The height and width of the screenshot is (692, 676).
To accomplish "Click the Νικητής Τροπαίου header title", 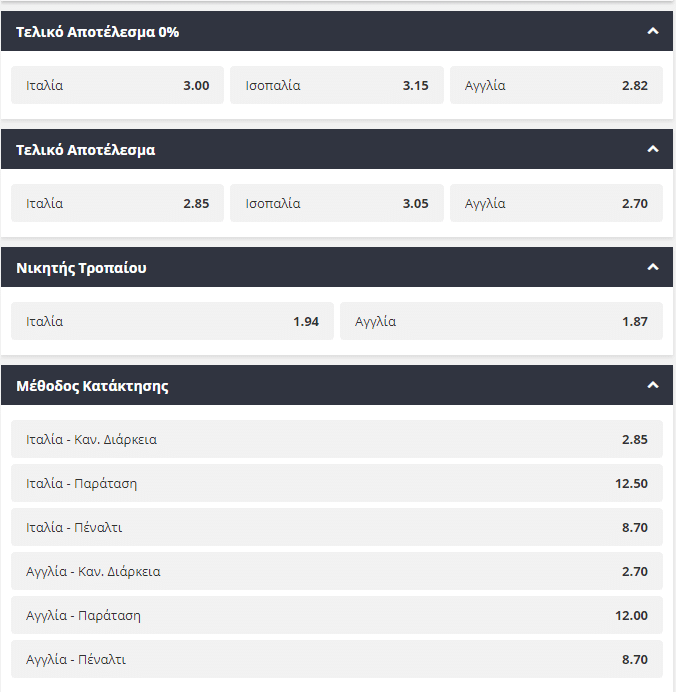I will coord(82,268).
